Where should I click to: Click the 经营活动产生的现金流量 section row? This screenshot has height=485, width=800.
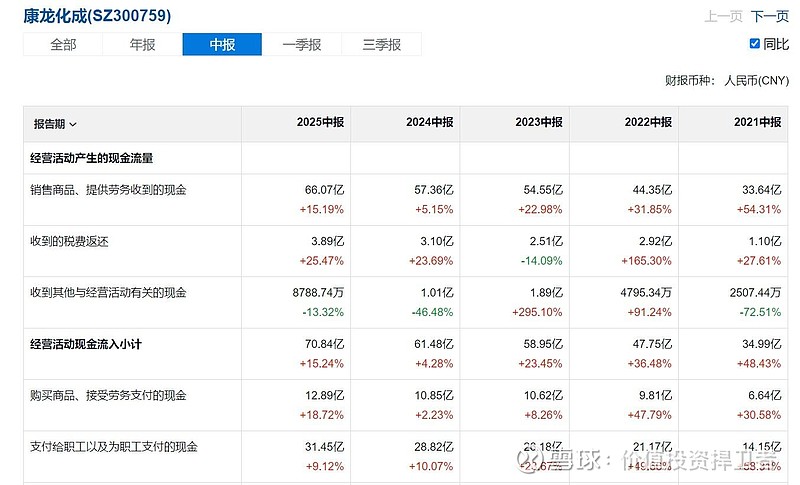[x=406, y=158]
